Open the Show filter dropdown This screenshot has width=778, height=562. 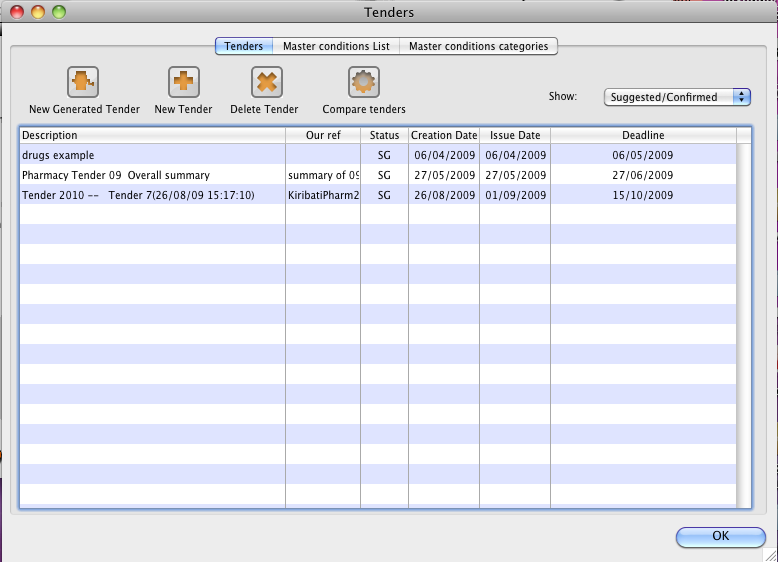[x=677, y=97]
